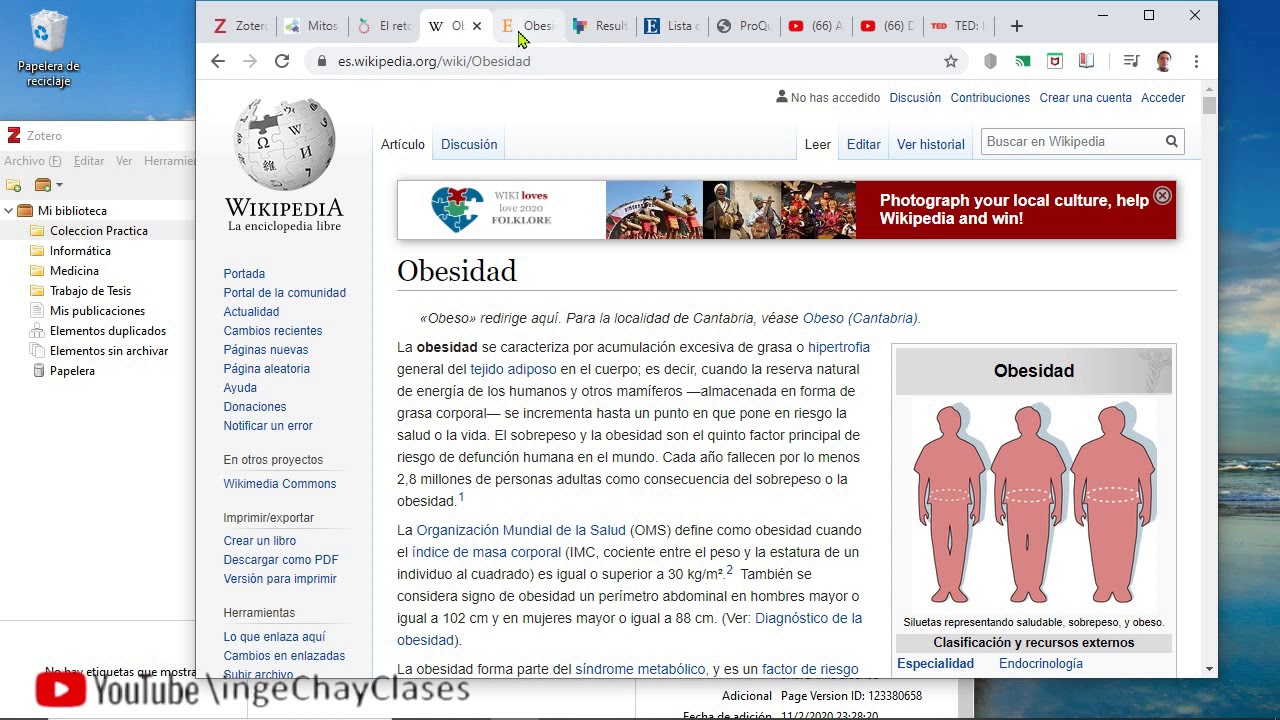Viewport: 1280px width, 720px height.
Task: Switch to the TED tab
Action: point(957,26)
